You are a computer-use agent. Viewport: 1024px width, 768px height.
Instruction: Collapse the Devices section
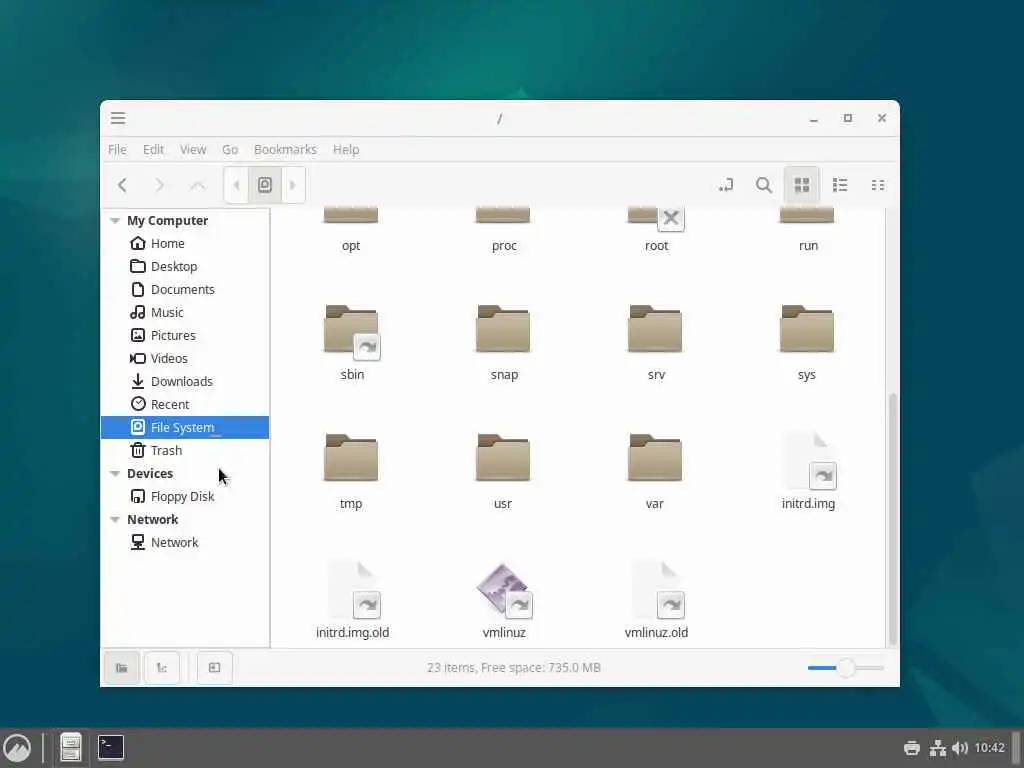115,473
